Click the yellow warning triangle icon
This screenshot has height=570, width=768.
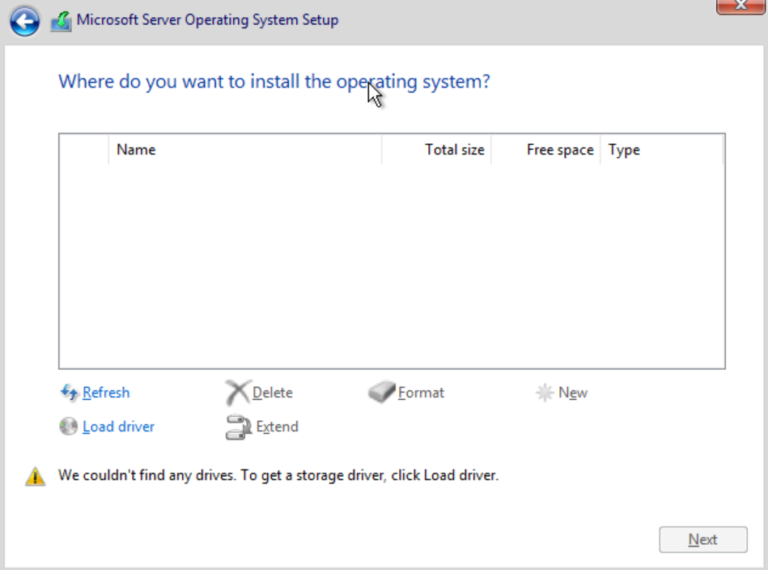tap(35, 476)
